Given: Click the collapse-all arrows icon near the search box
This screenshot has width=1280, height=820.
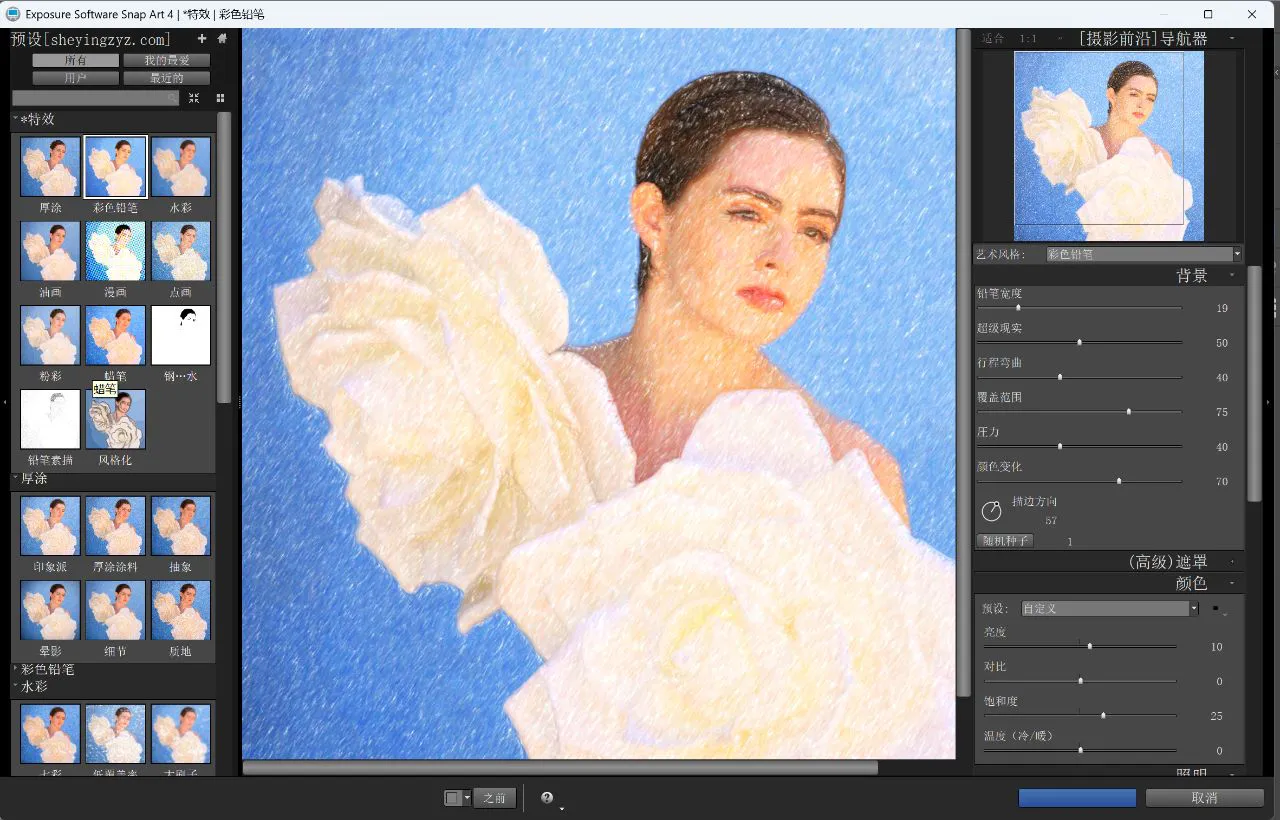Looking at the screenshot, I should (x=194, y=98).
